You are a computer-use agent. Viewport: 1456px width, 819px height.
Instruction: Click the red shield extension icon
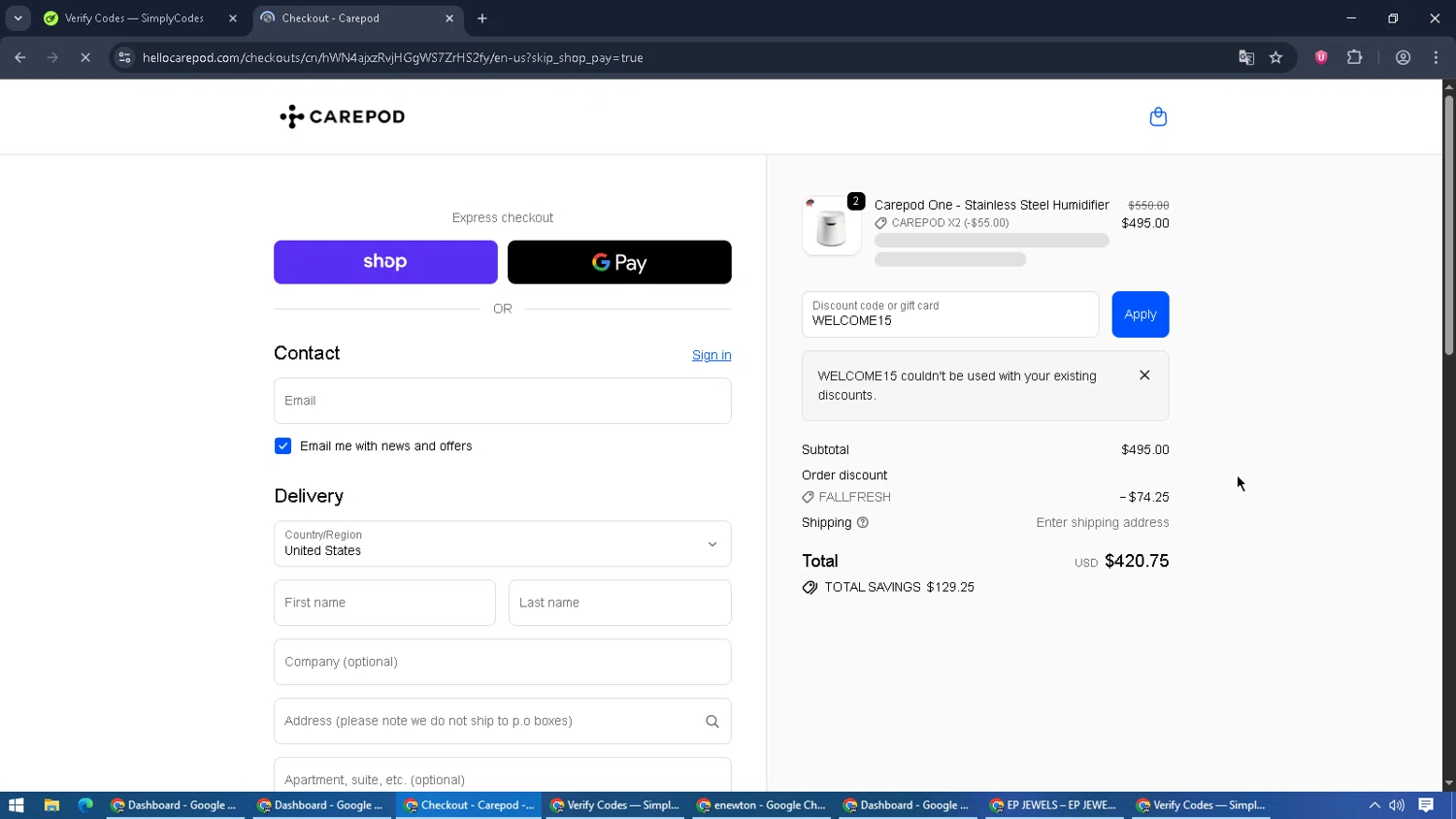tap(1321, 57)
